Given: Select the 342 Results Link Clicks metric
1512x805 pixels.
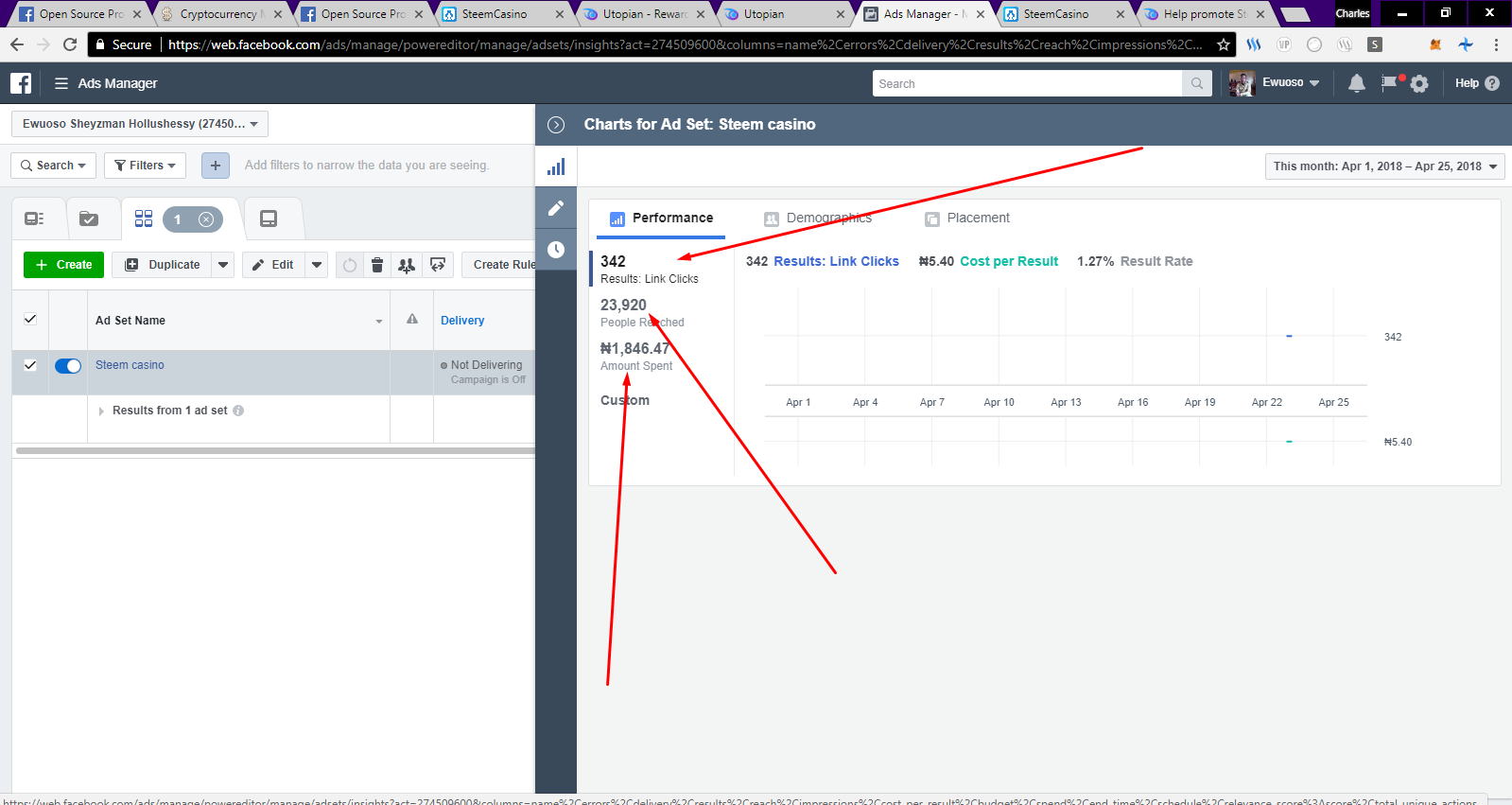Looking at the screenshot, I should [x=661, y=270].
